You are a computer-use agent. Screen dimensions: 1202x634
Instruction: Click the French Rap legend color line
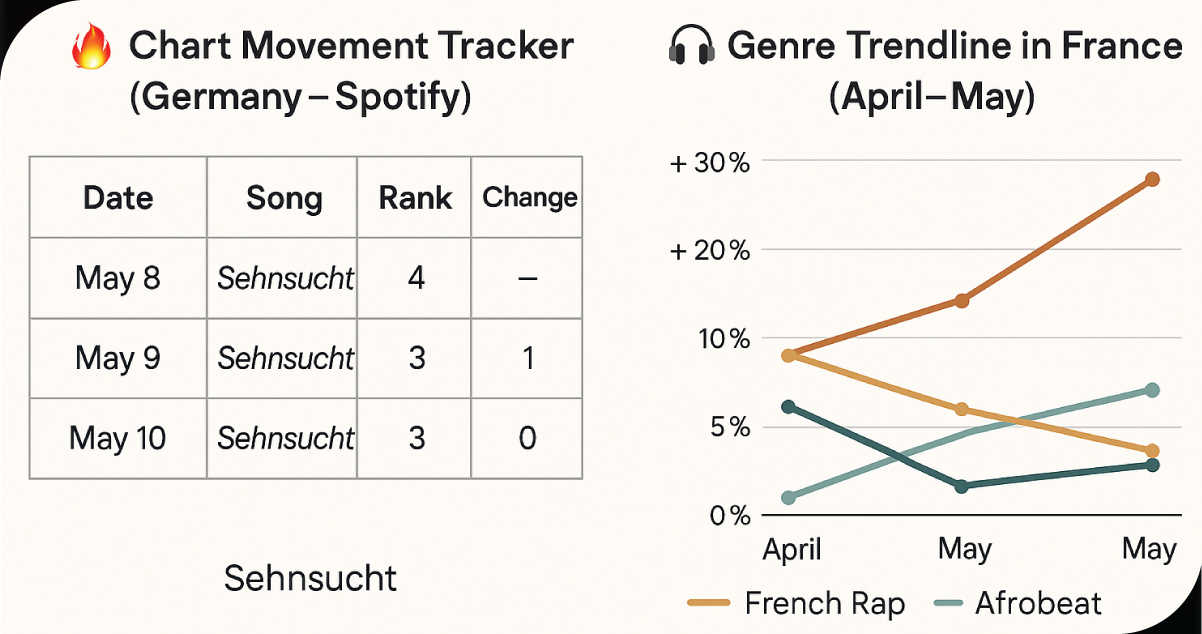(x=711, y=603)
